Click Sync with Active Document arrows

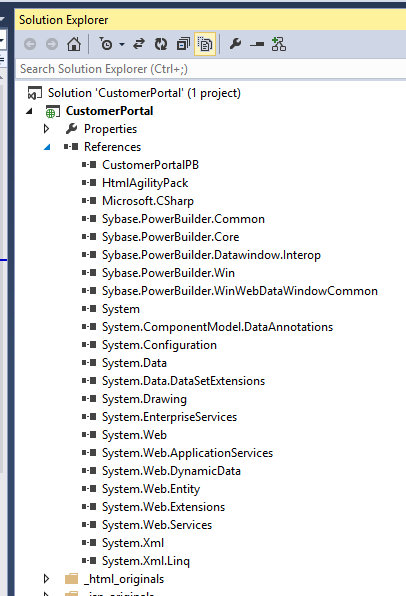pos(139,44)
